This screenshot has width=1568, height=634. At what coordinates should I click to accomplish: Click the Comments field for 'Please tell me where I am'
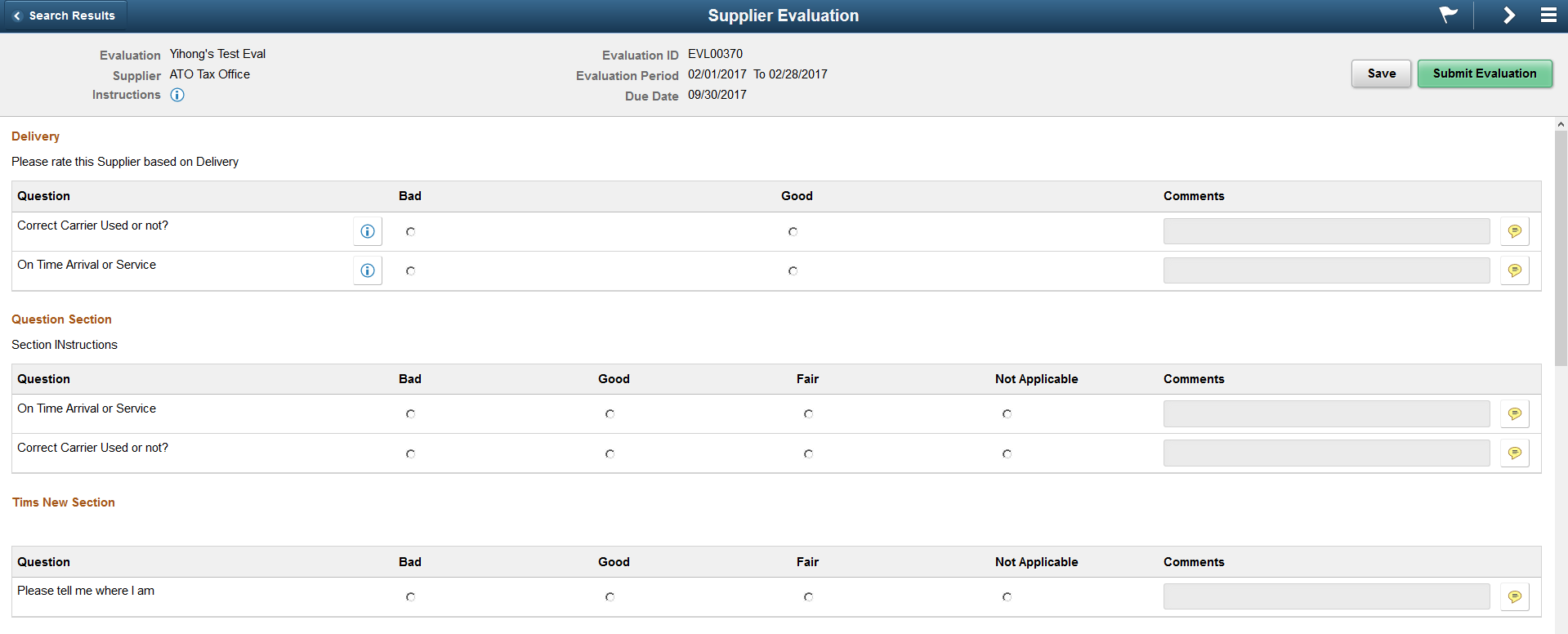pos(1326,596)
